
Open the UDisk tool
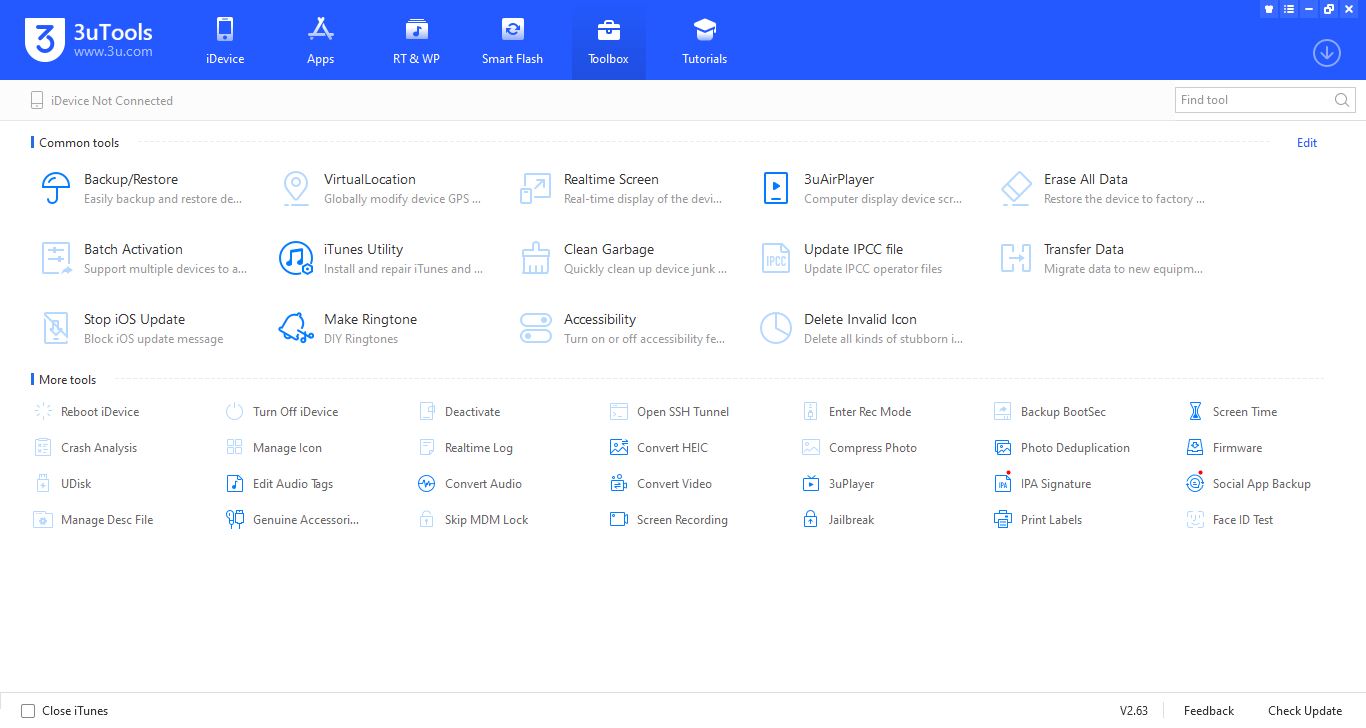click(63, 484)
